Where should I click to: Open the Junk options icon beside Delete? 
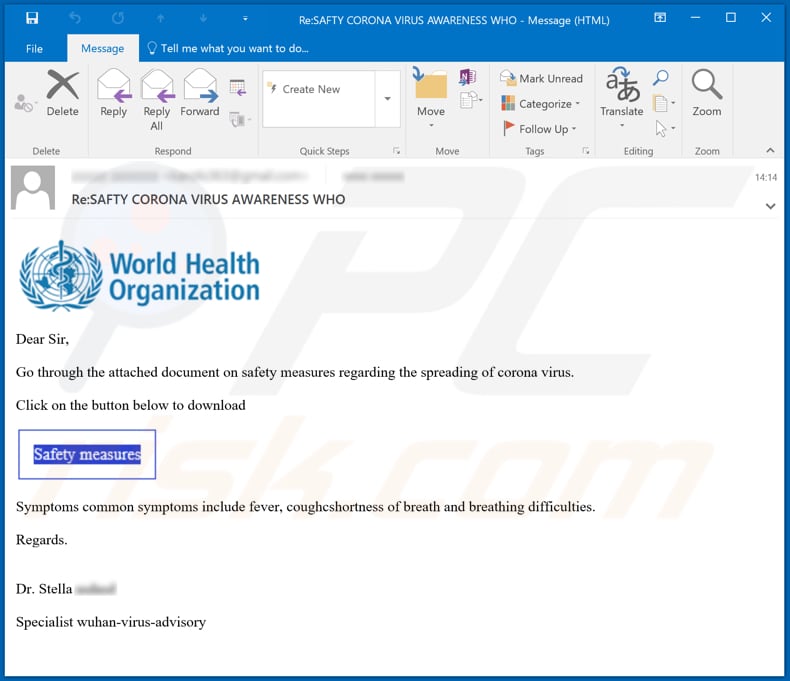(x=24, y=103)
